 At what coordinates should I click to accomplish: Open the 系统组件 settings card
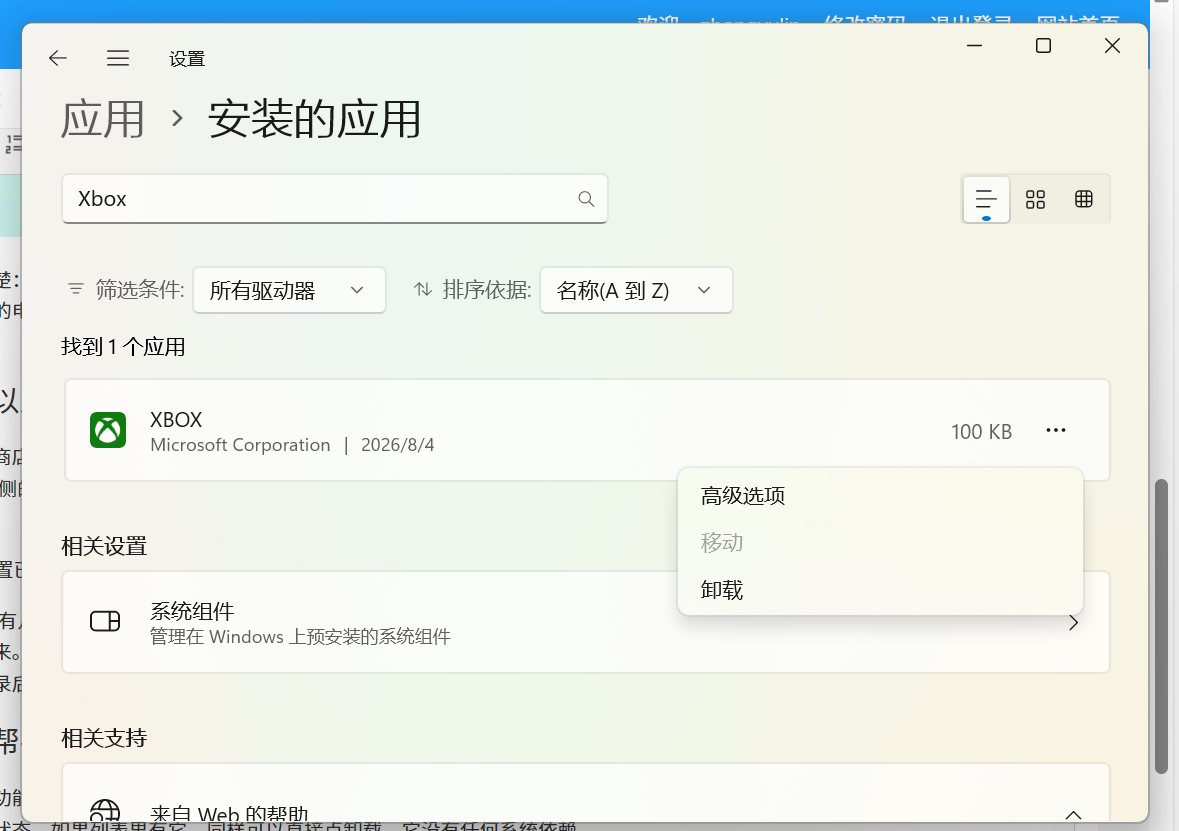pyautogui.click(x=586, y=623)
